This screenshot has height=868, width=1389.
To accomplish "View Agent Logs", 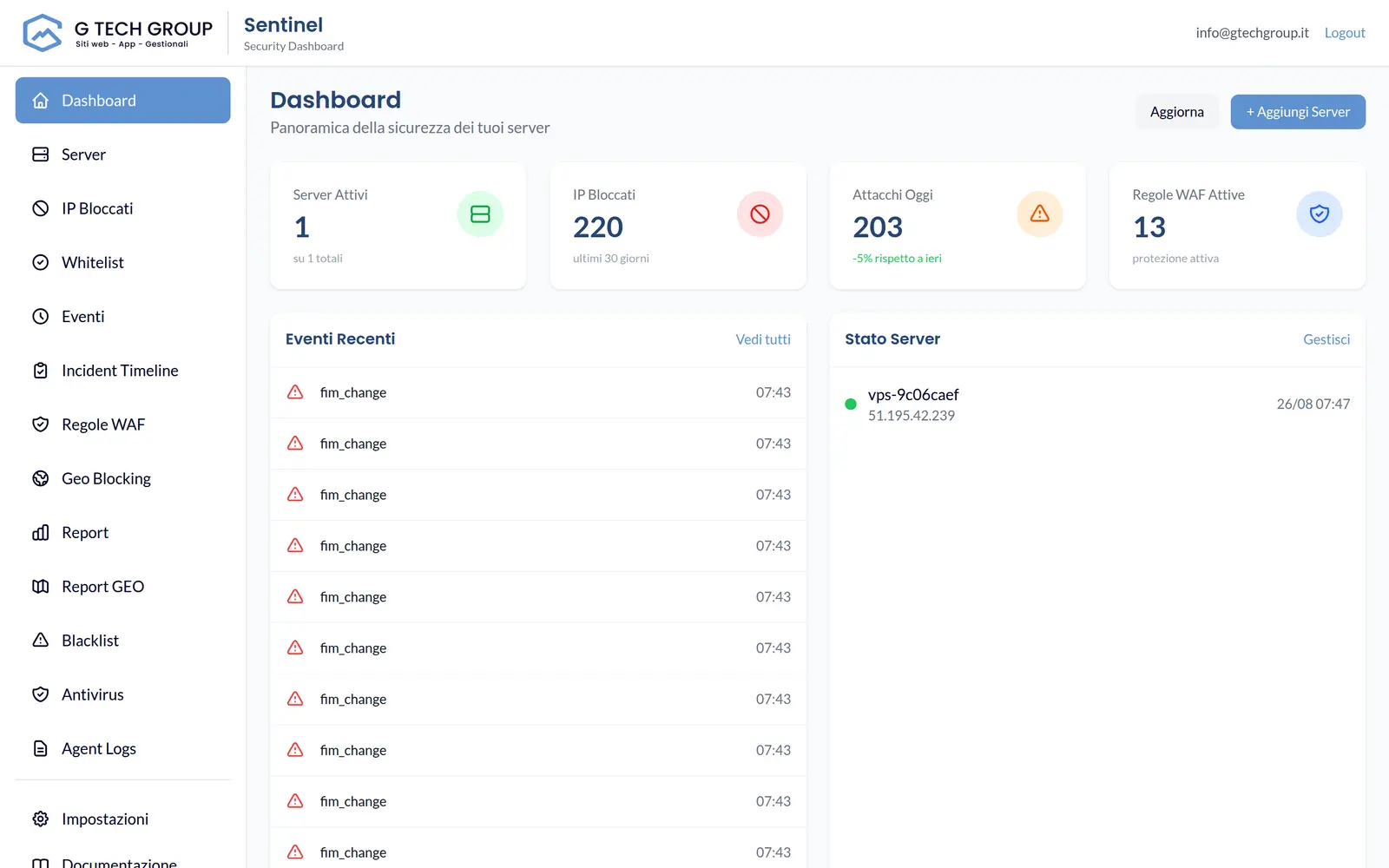I will point(122,749).
